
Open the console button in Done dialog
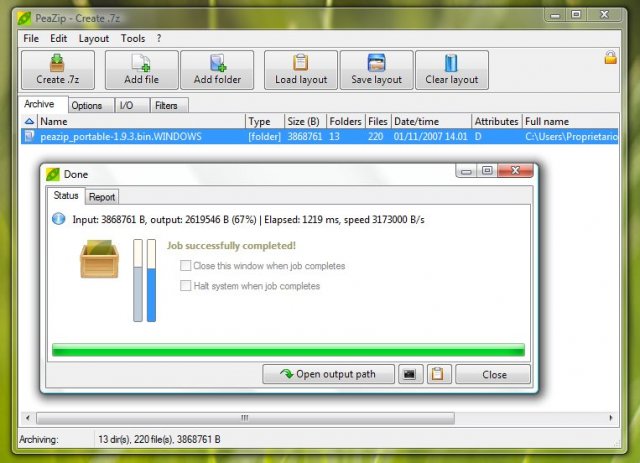tap(410, 374)
